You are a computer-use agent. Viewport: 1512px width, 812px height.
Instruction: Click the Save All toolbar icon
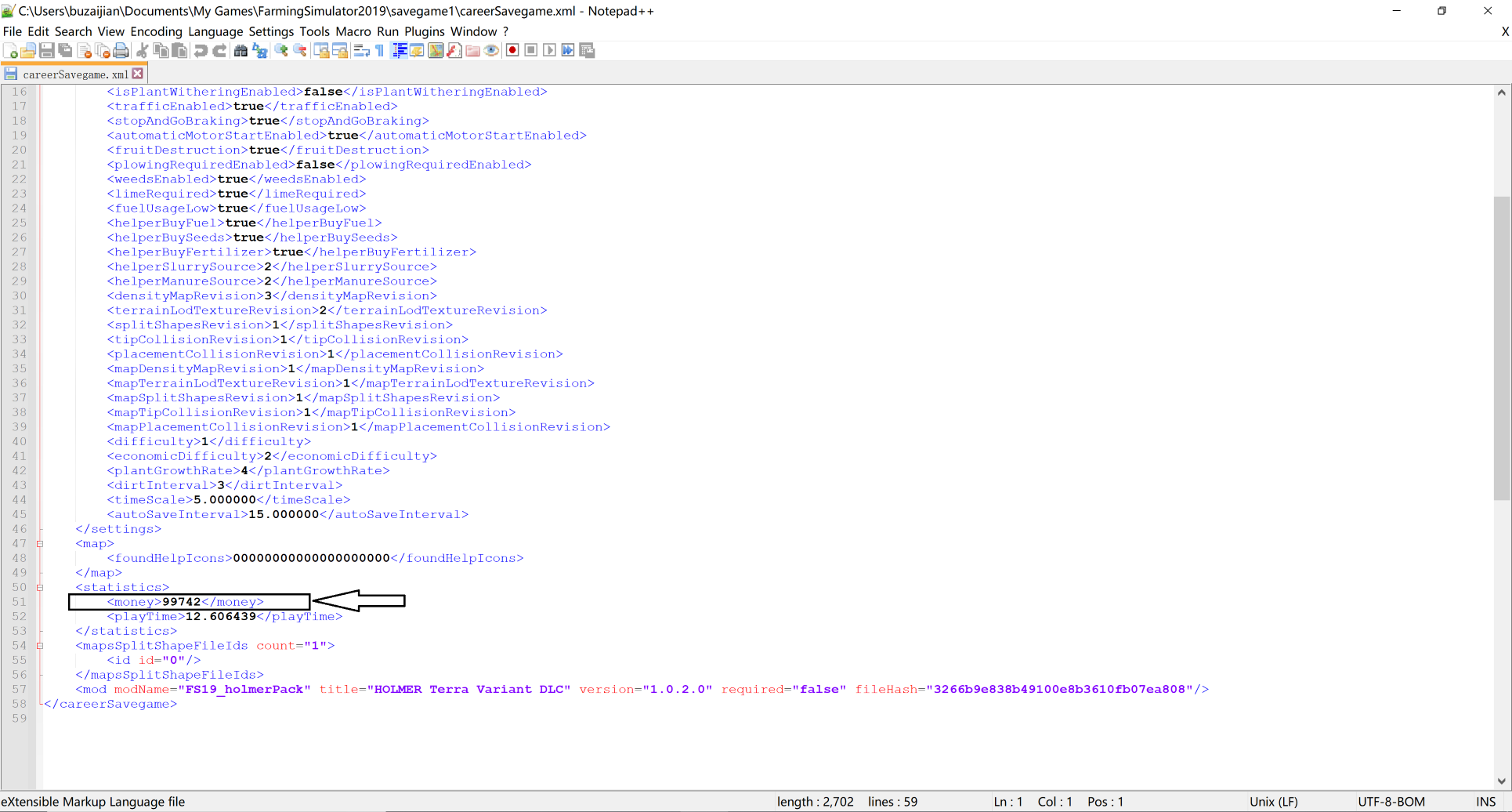(x=65, y=51)
